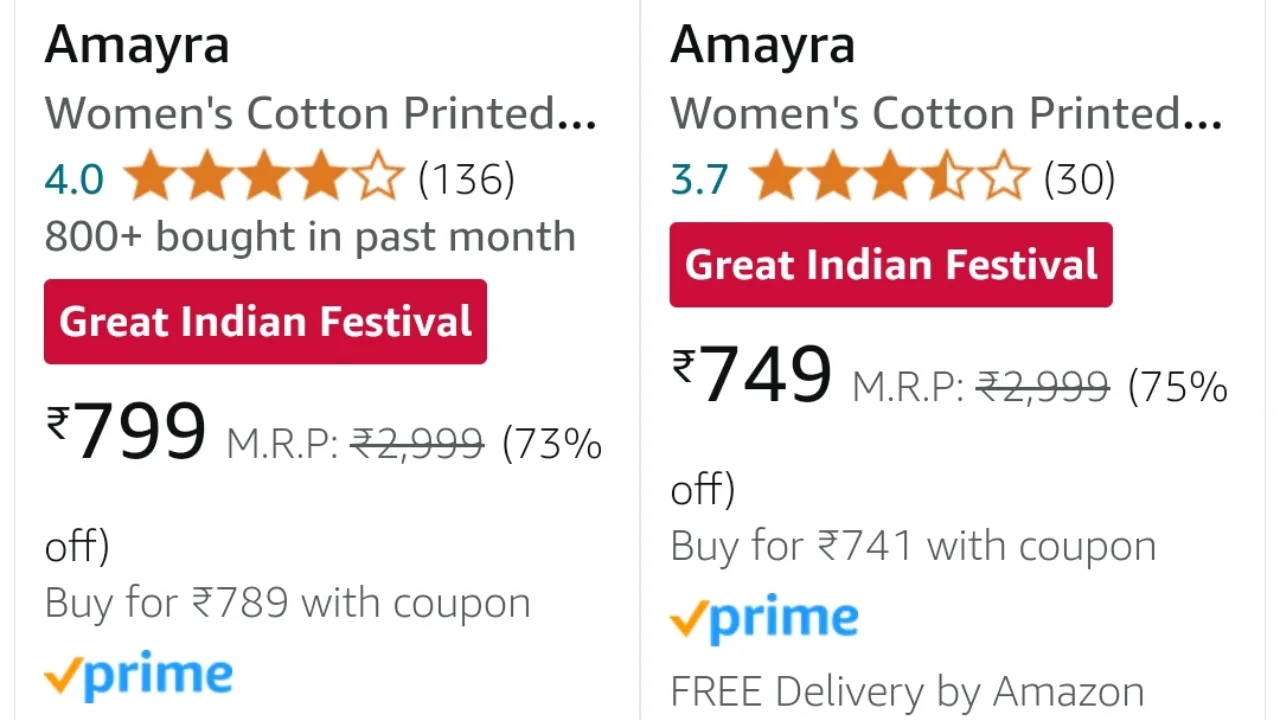Click the star rating of the 4.0 product
The height and width of the screenshot is (720, 1280).
[x=264, y=179]
